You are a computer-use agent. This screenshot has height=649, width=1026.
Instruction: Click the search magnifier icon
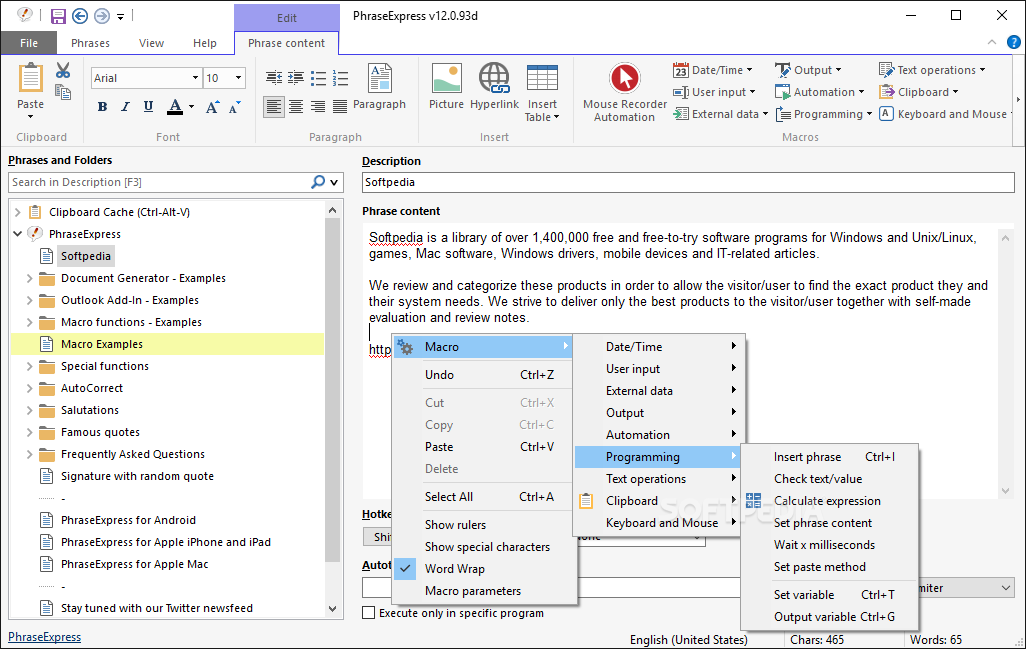(318, 182)
